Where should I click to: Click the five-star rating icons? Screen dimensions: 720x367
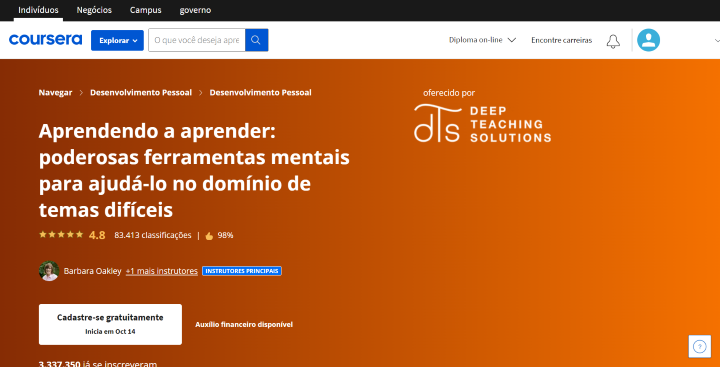click(61, 235)
